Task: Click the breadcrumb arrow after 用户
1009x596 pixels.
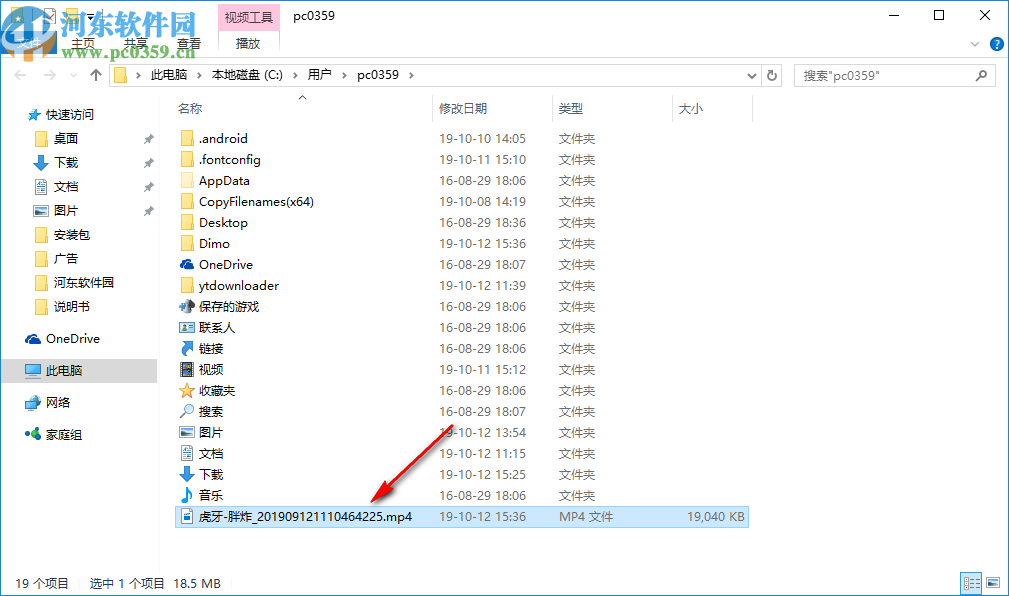Action: click(x=346, y=74)
